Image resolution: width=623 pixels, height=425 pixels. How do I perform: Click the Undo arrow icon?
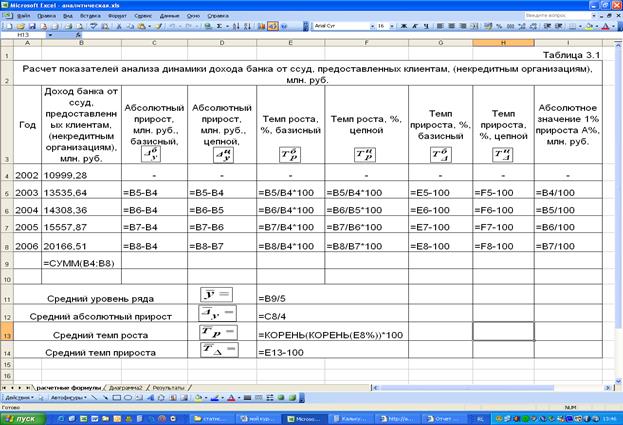(x=172, y=26)
